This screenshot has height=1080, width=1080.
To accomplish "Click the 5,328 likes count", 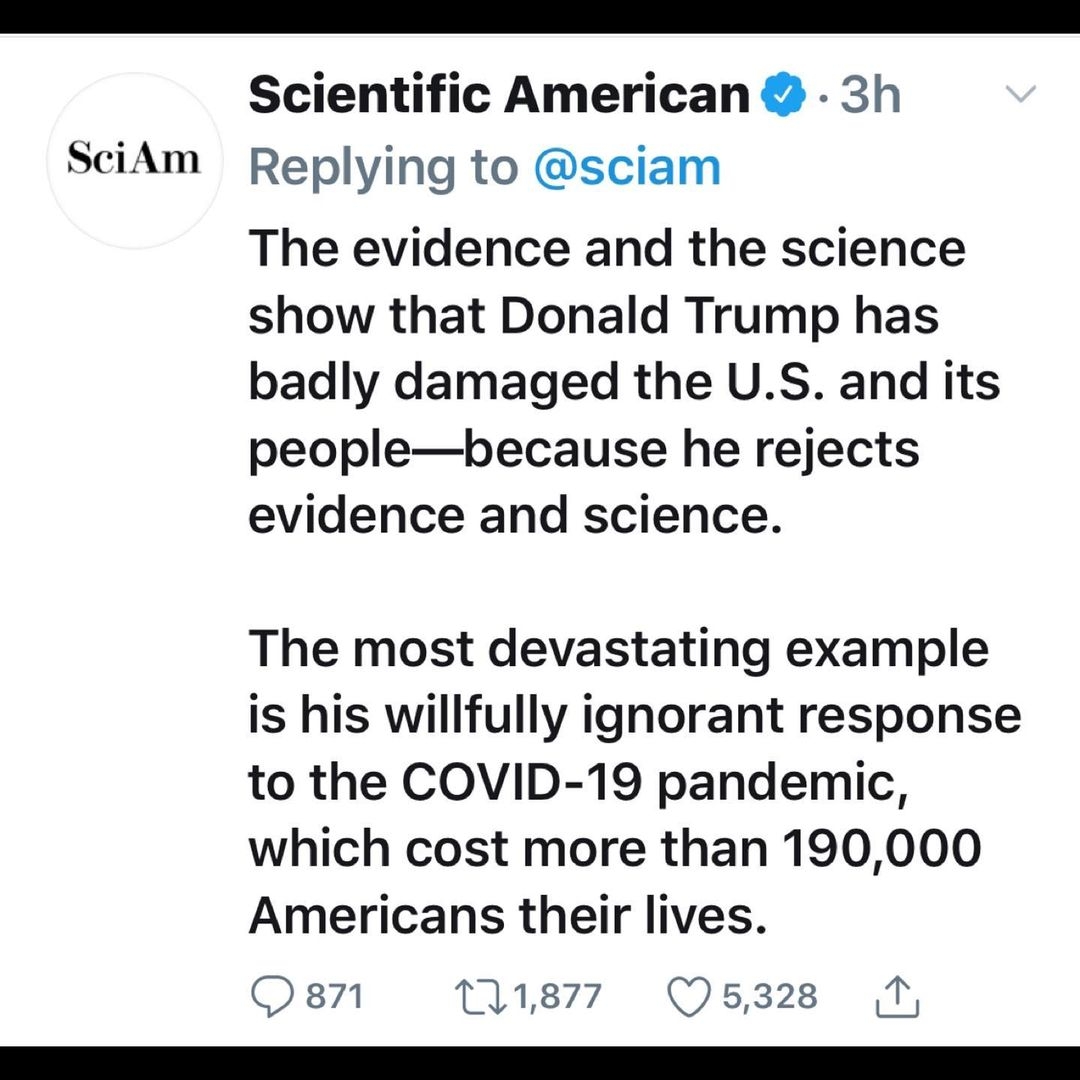I will (770, 996).
